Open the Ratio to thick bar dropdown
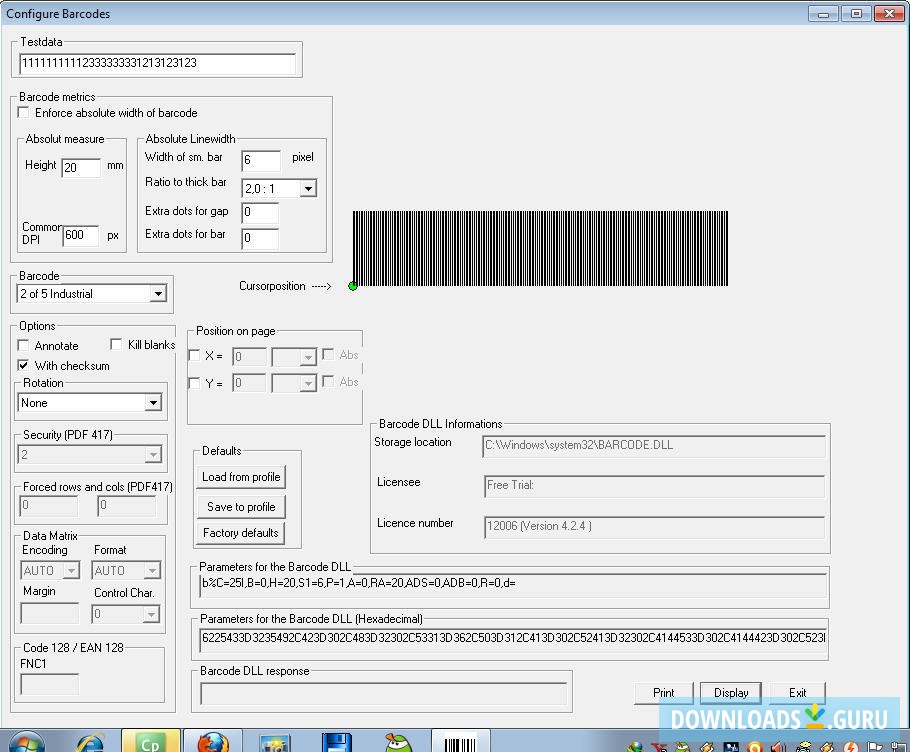The image size is (910, 752). click(307, 188)
